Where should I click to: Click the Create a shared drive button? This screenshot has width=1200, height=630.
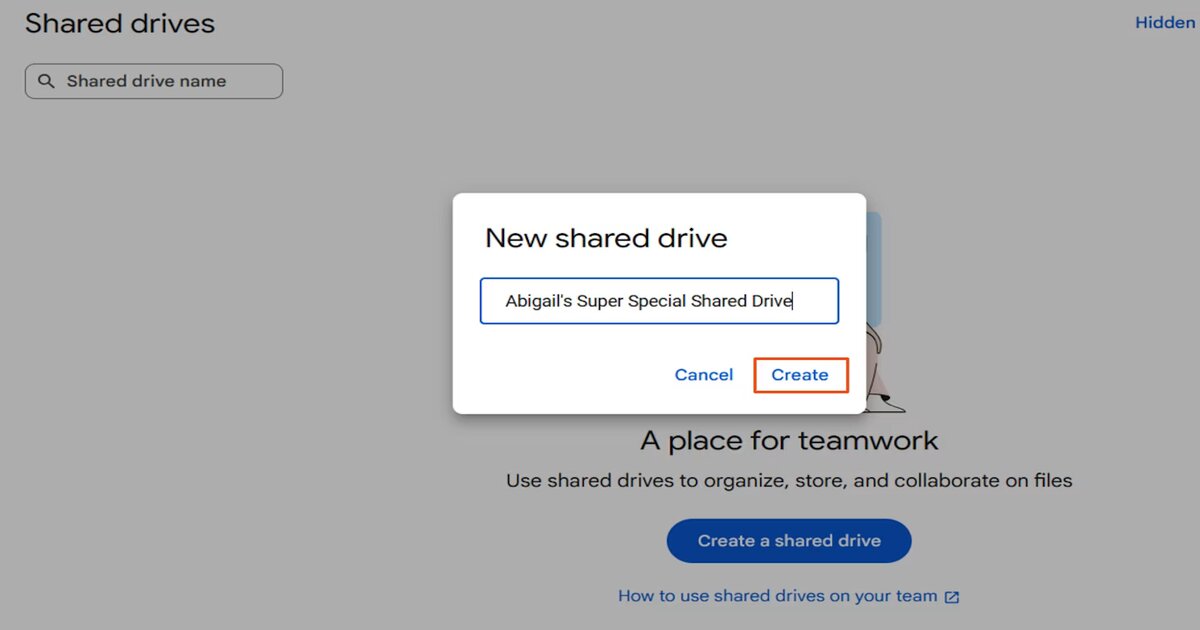point(789,541)
